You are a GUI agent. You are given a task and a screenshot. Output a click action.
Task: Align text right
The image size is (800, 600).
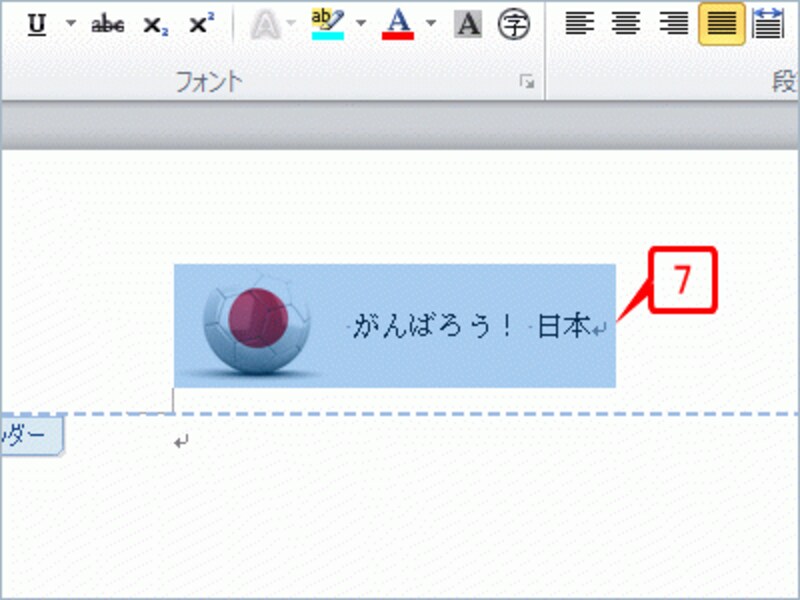pyautogui.click(x=673, y=24)
